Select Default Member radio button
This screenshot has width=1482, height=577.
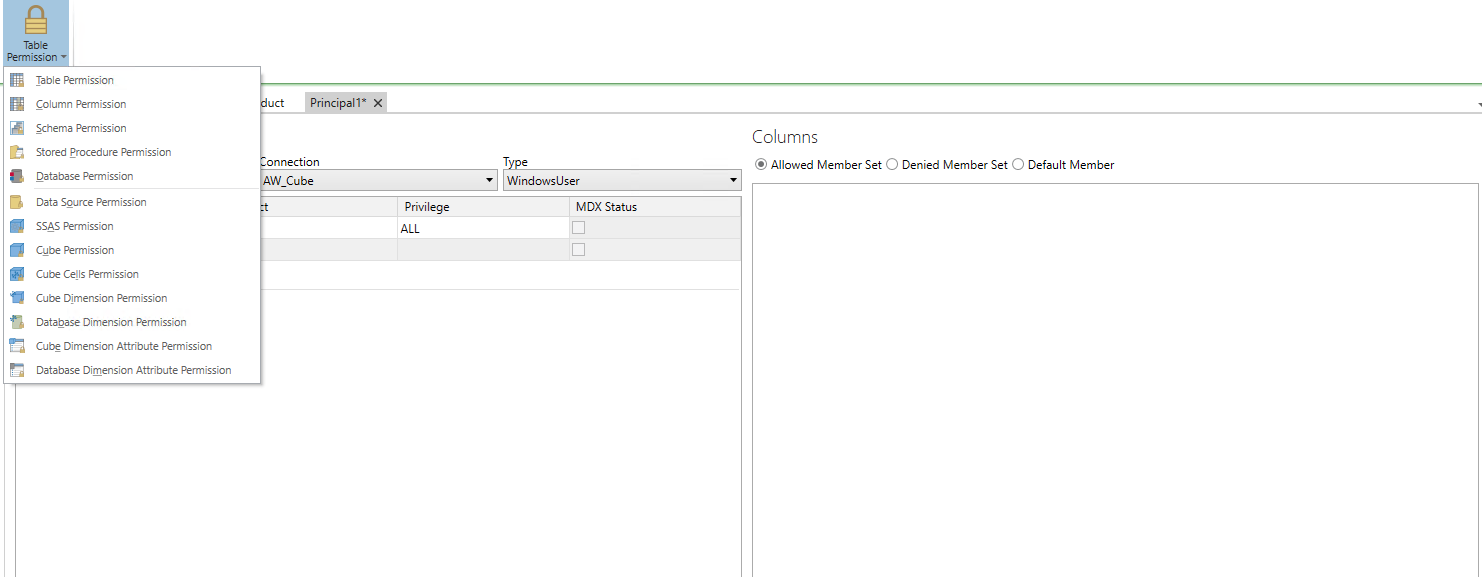click(1018, 165)
